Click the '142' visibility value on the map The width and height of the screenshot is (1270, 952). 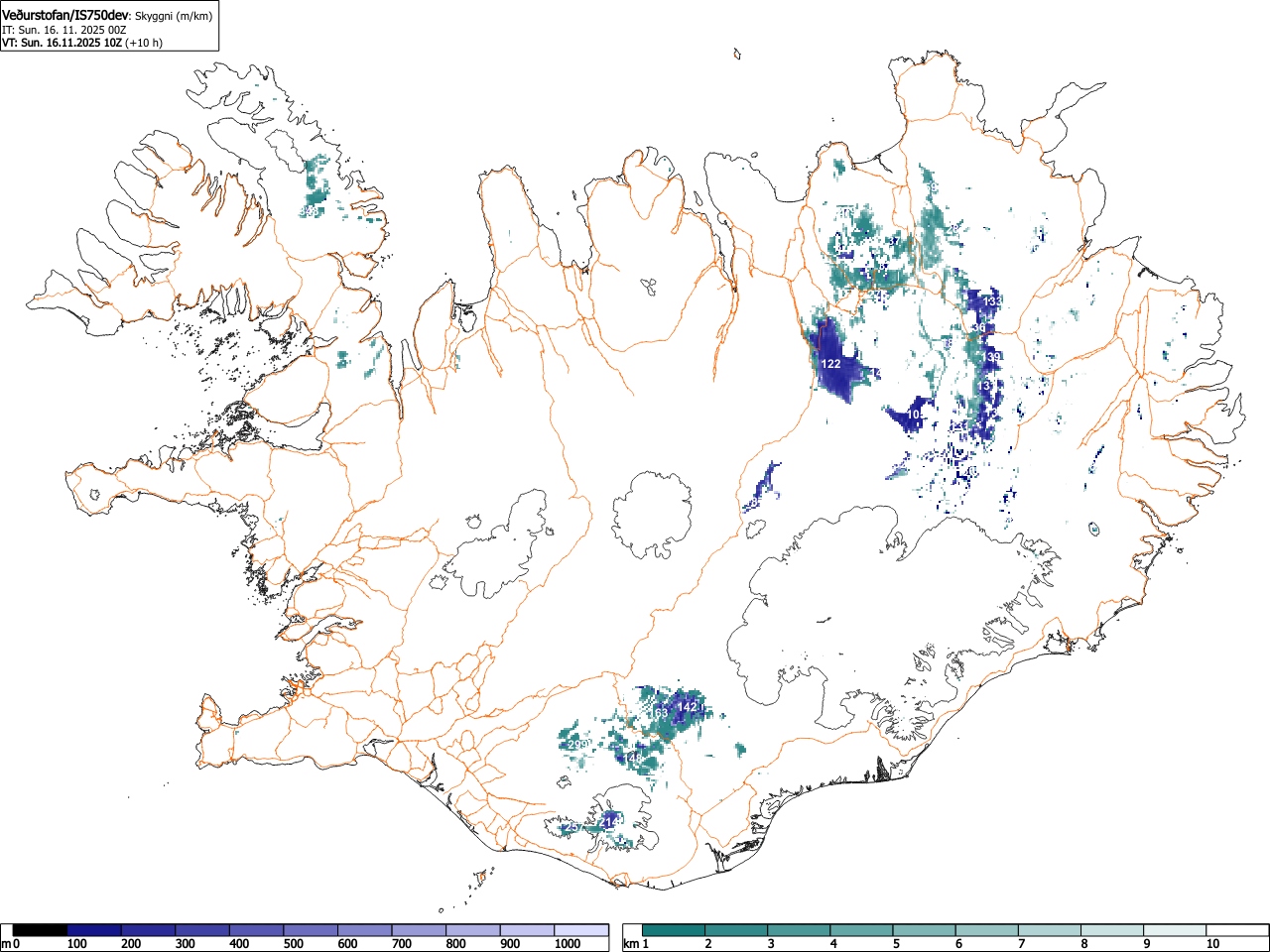point(687,706)
